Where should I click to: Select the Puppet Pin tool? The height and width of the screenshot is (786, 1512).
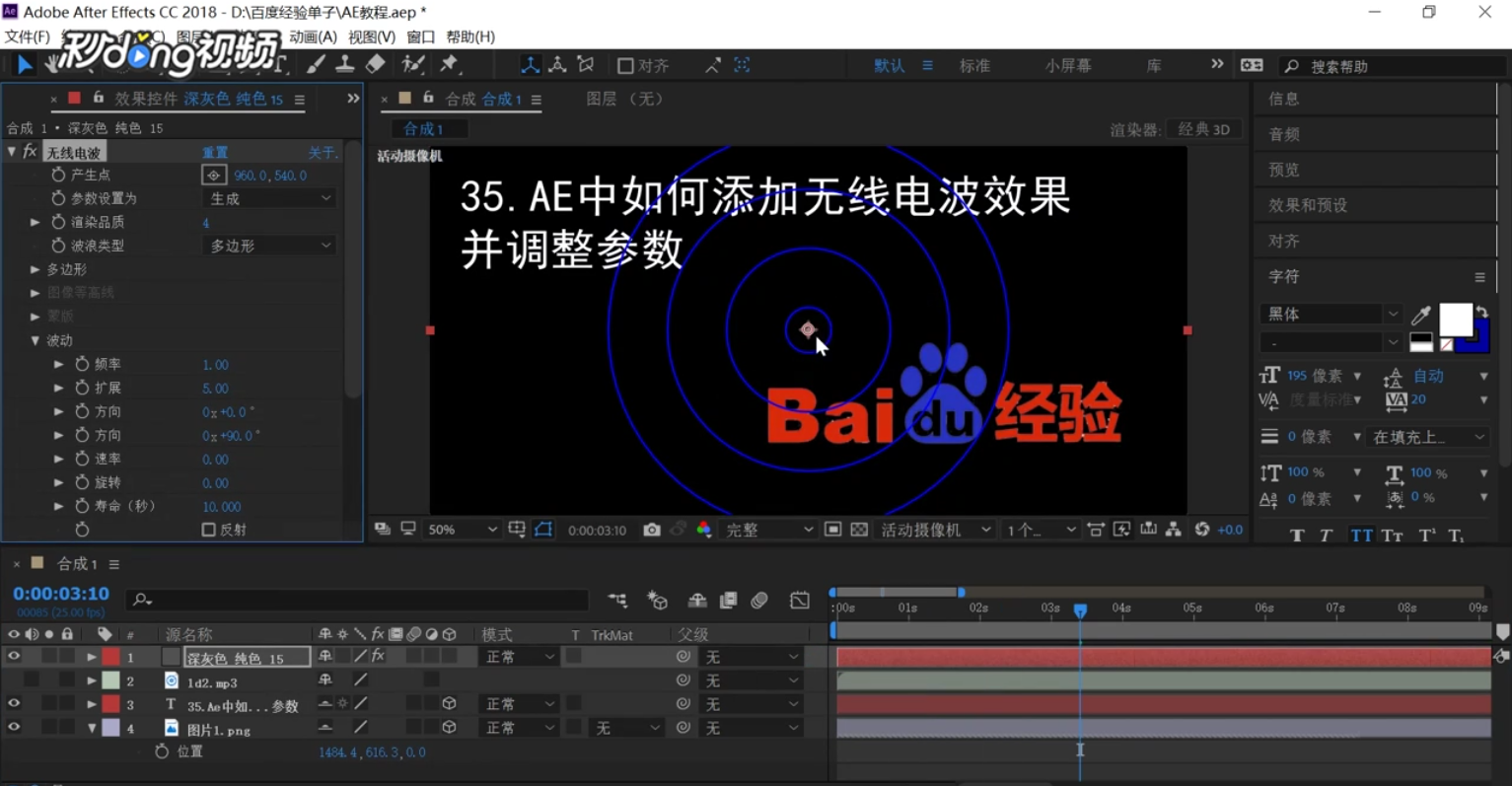point(450,65)
